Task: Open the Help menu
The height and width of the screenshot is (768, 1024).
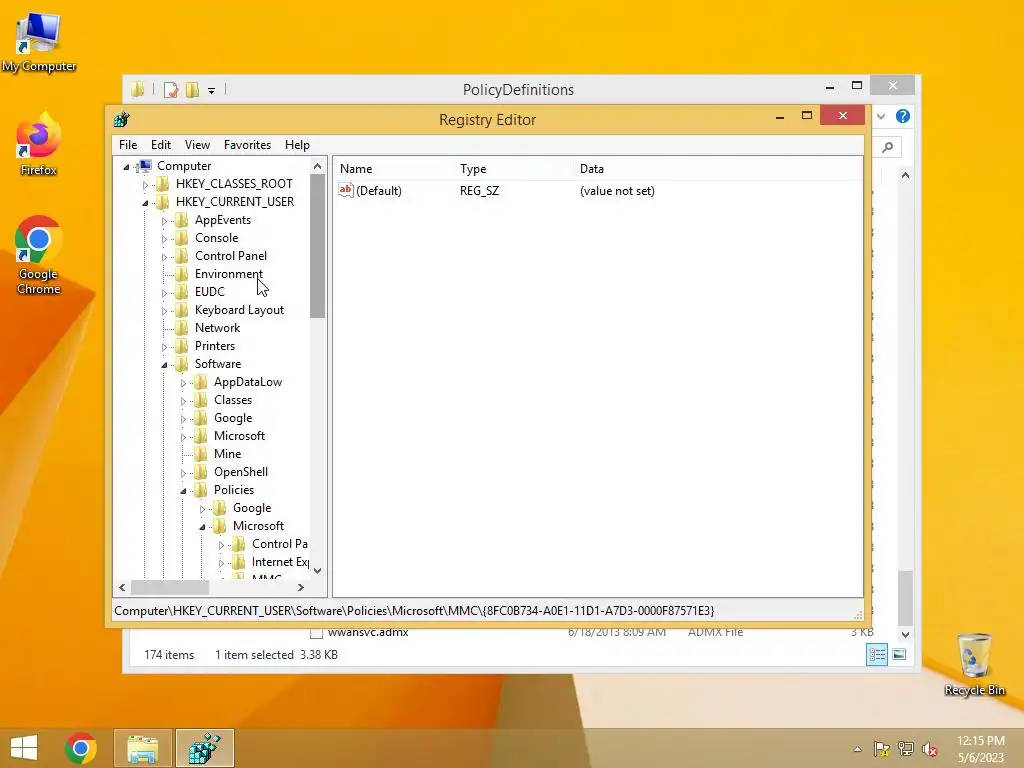Action: coord(297,145)
